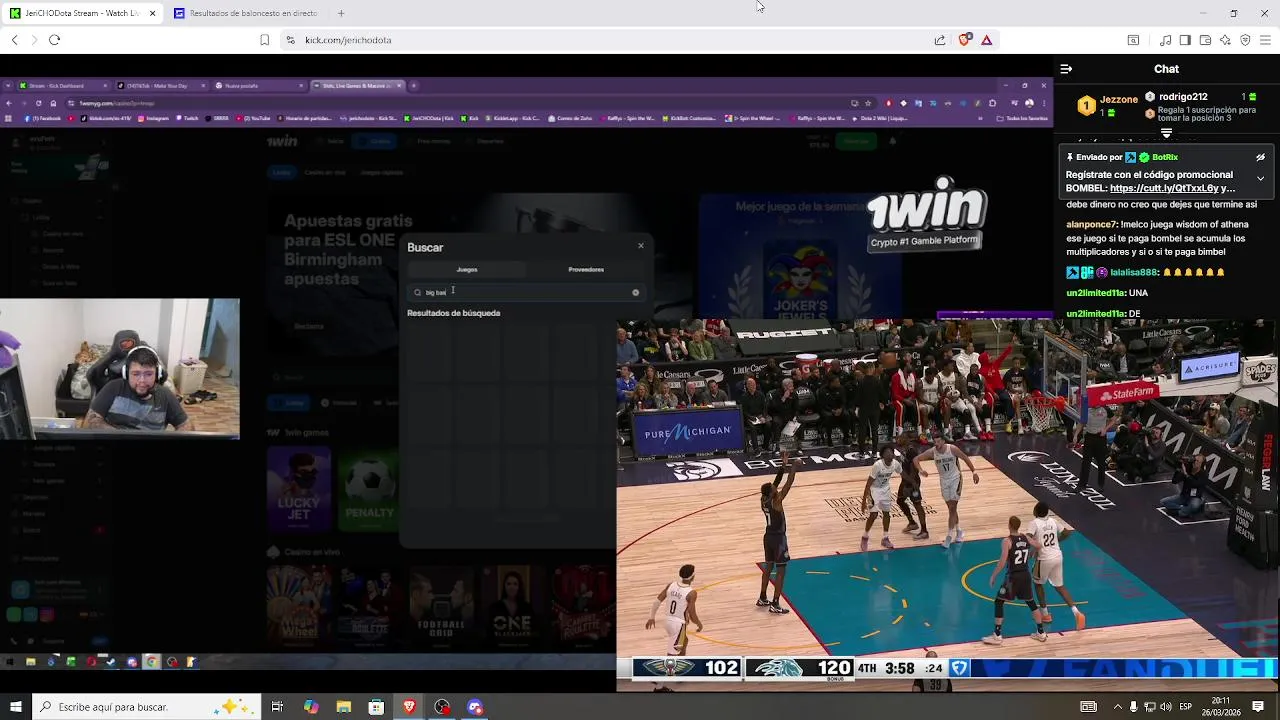Image resolution: width=1280 pixels, height=720 pixels.
Task: Open the tab search icon in toolbar
Action: click(x=1133, y=40)
